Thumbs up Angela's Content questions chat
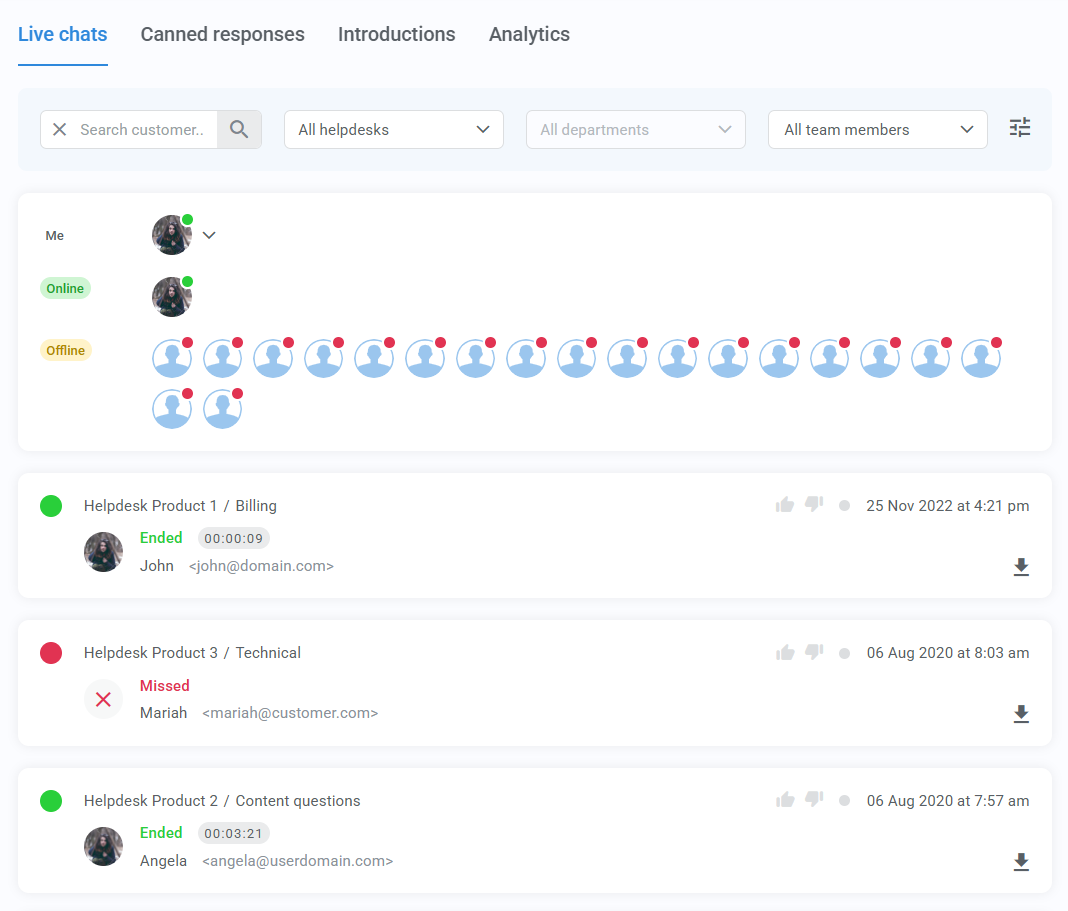 [x=784, y=800]
